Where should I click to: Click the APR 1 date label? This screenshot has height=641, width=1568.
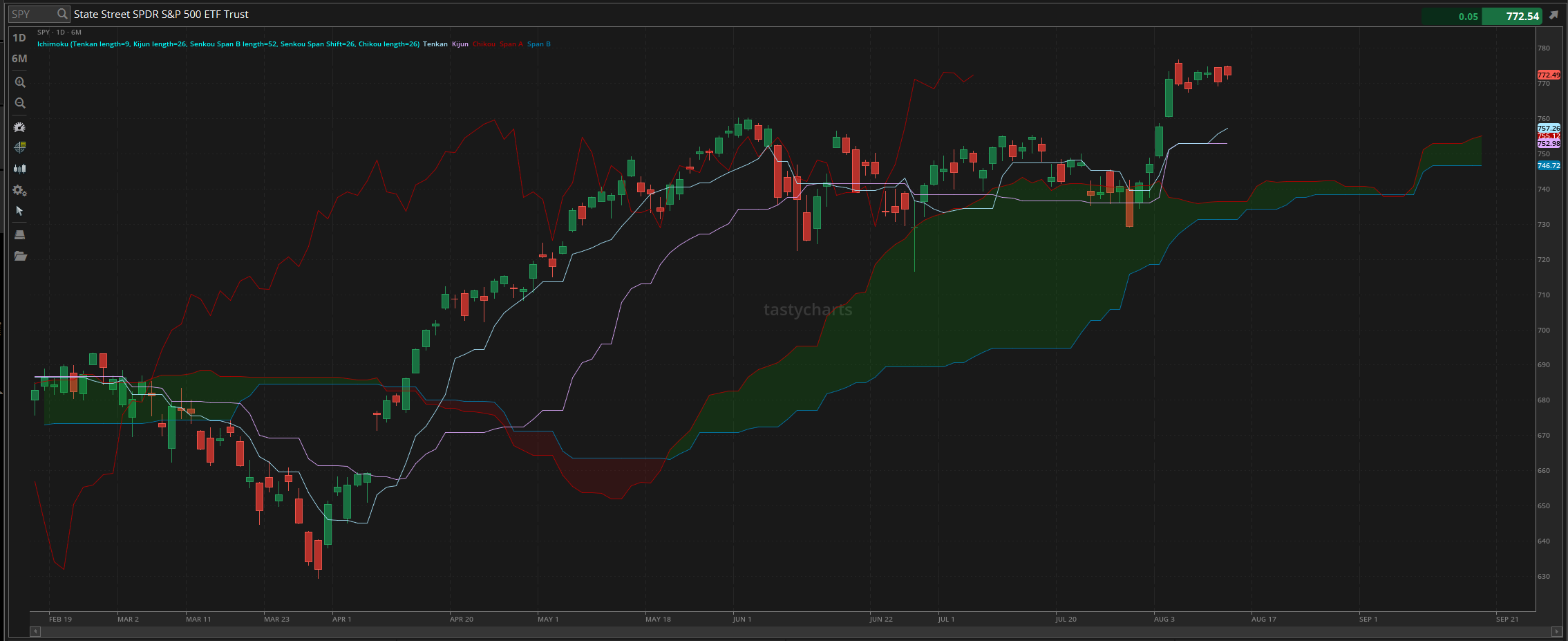(341, 619)
